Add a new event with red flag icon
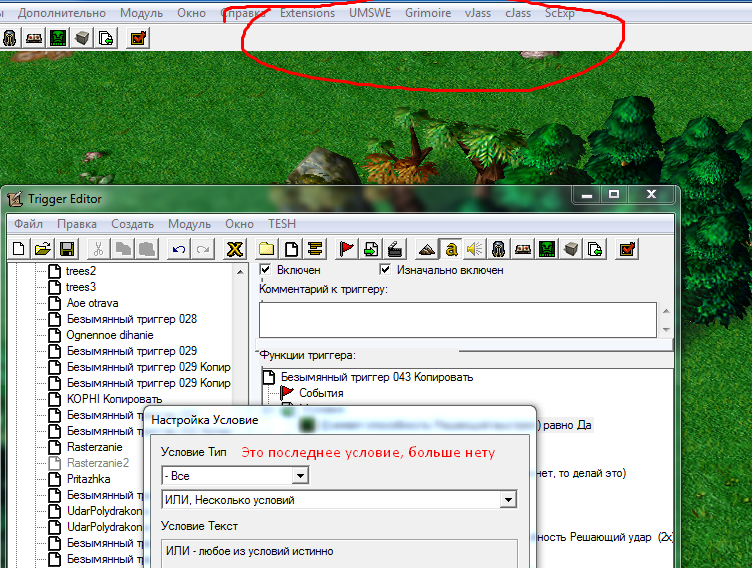The image size is (752, 568). click(x=346, y=249)
